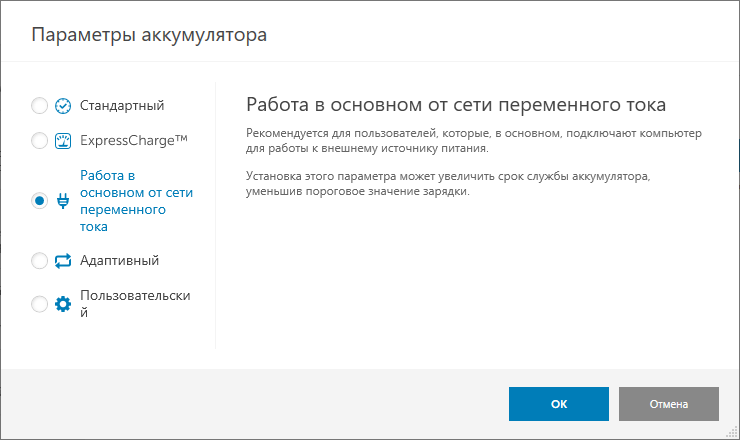
Task: Click the 'Работа в основном от сети' sidebar label
Action: click(x=136, y=200)
